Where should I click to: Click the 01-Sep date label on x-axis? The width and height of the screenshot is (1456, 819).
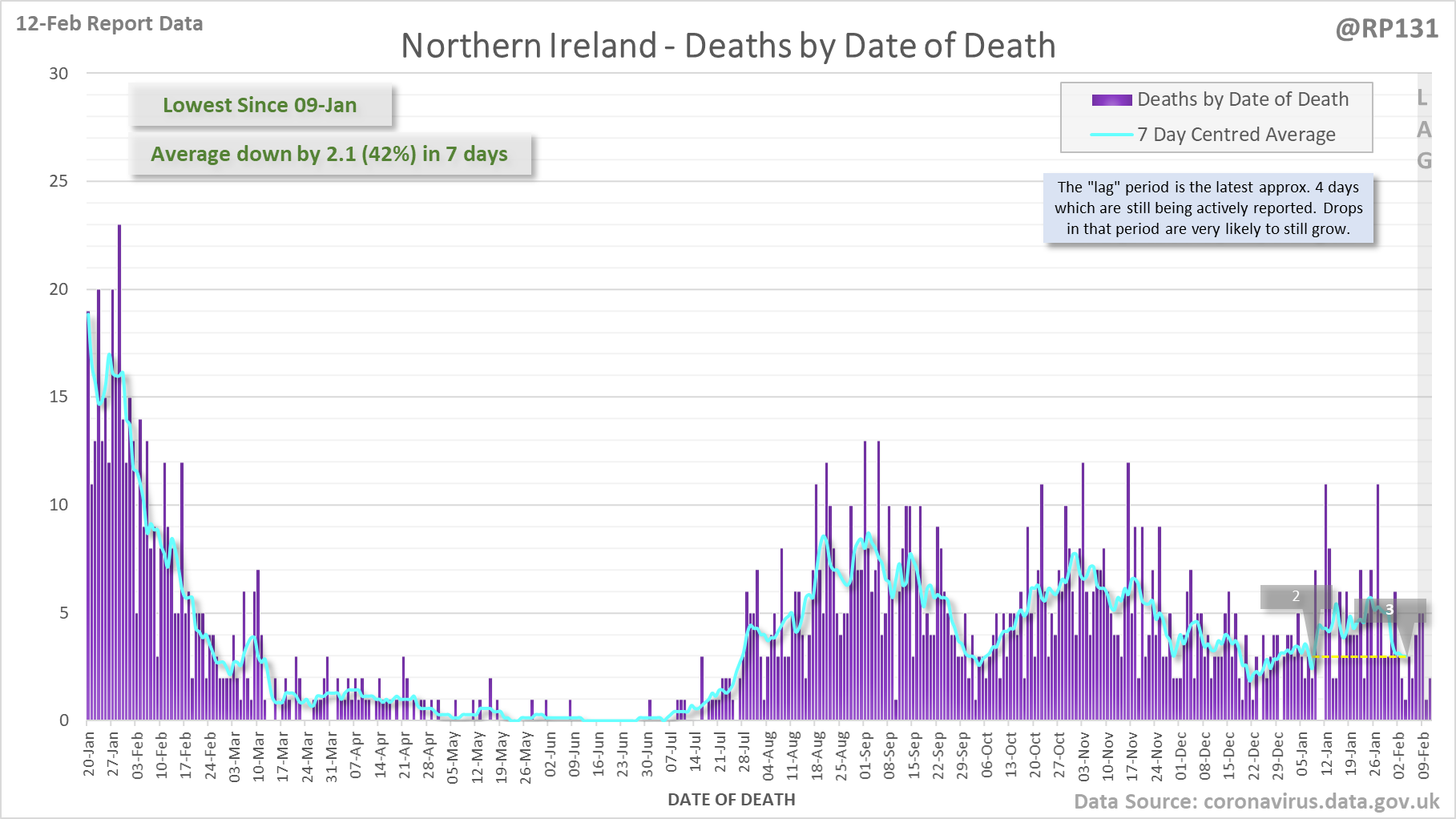(865, 753)
